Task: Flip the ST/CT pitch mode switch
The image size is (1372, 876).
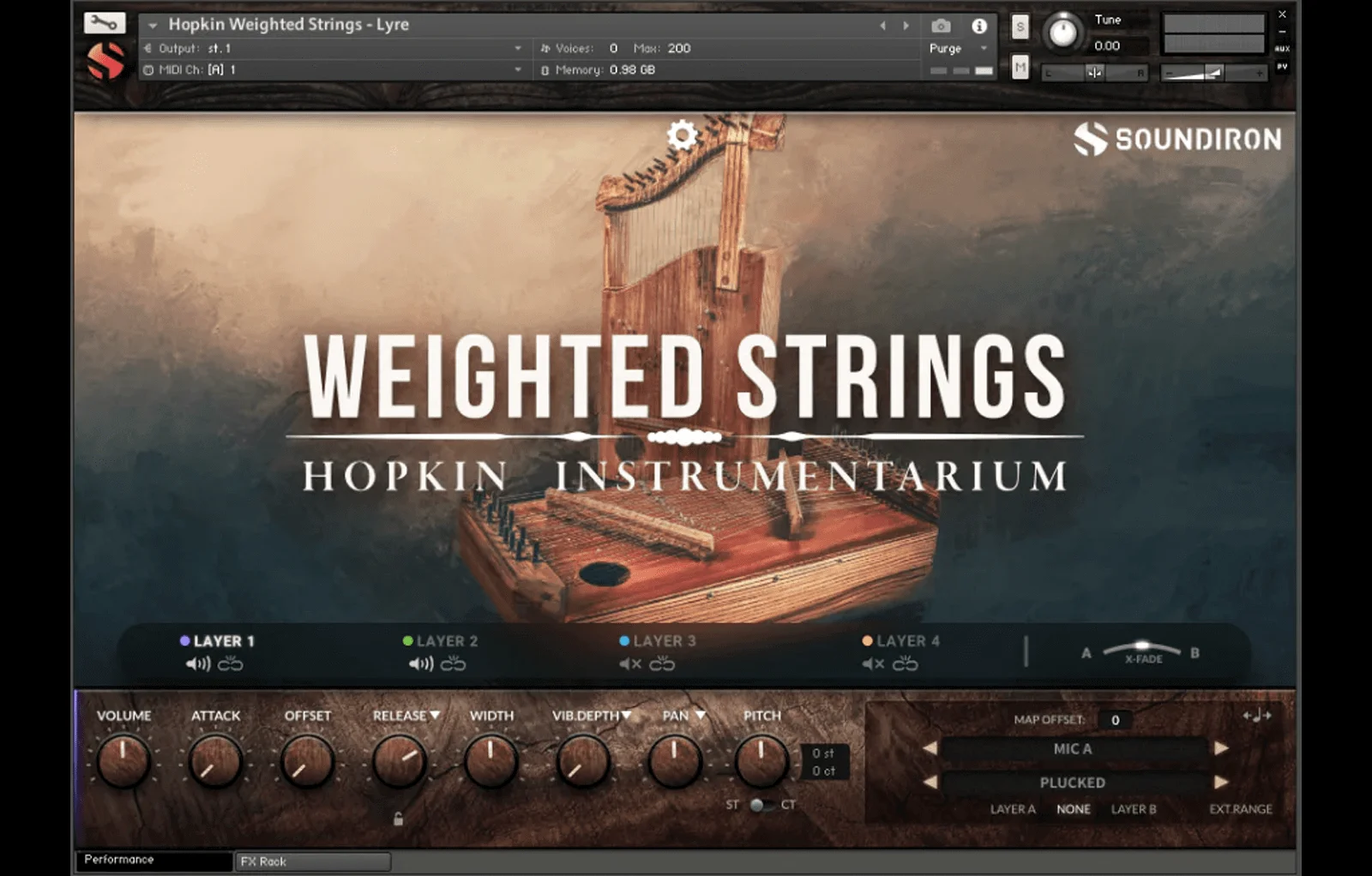Action: (x=760, y=805)
